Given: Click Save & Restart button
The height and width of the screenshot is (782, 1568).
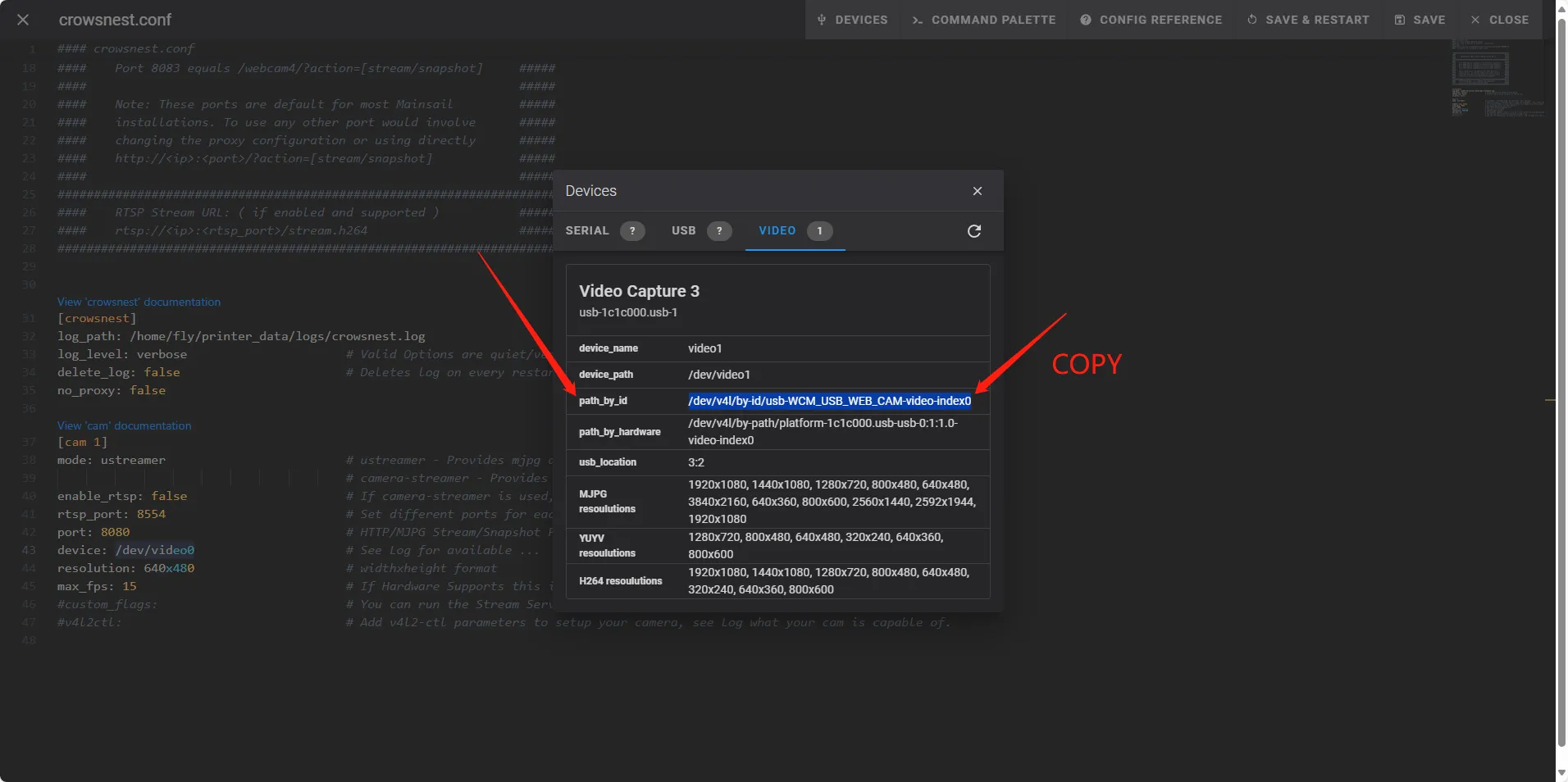Looking at the screenshot, I should pos(1308,20).
